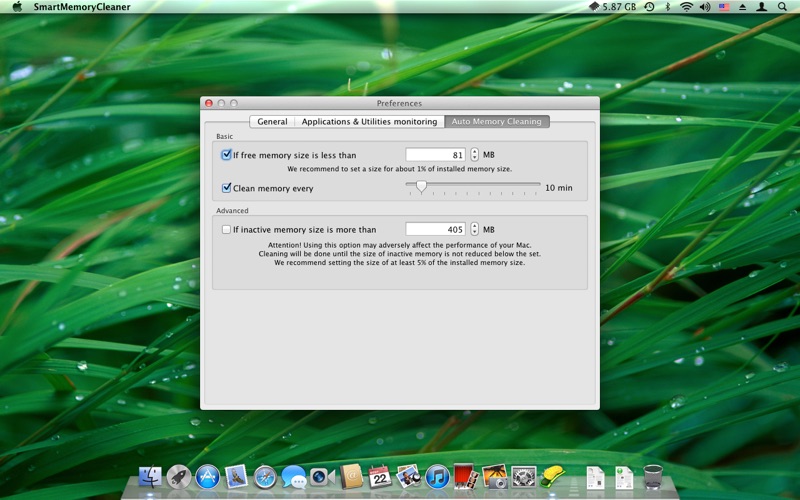Viewport: 800px width, 500px height.
Task: Click the Spotlight search magnifier icon
Action: click(x=782, y=7)
